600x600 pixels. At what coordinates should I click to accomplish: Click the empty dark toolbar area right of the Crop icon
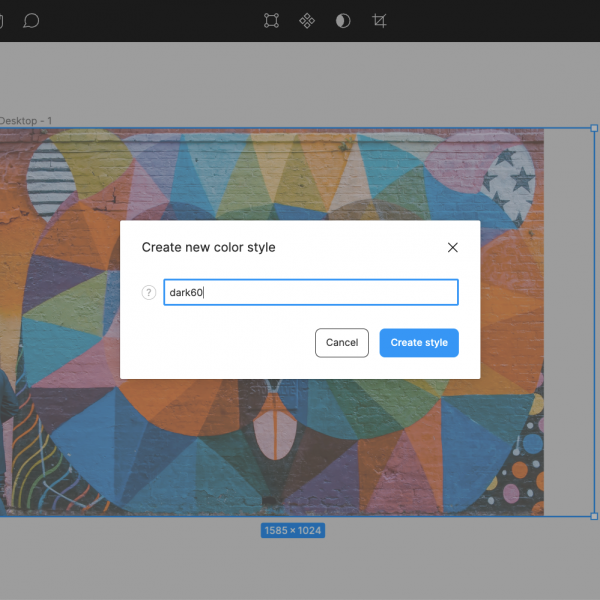pyautogui.click(x=500, y=20)
